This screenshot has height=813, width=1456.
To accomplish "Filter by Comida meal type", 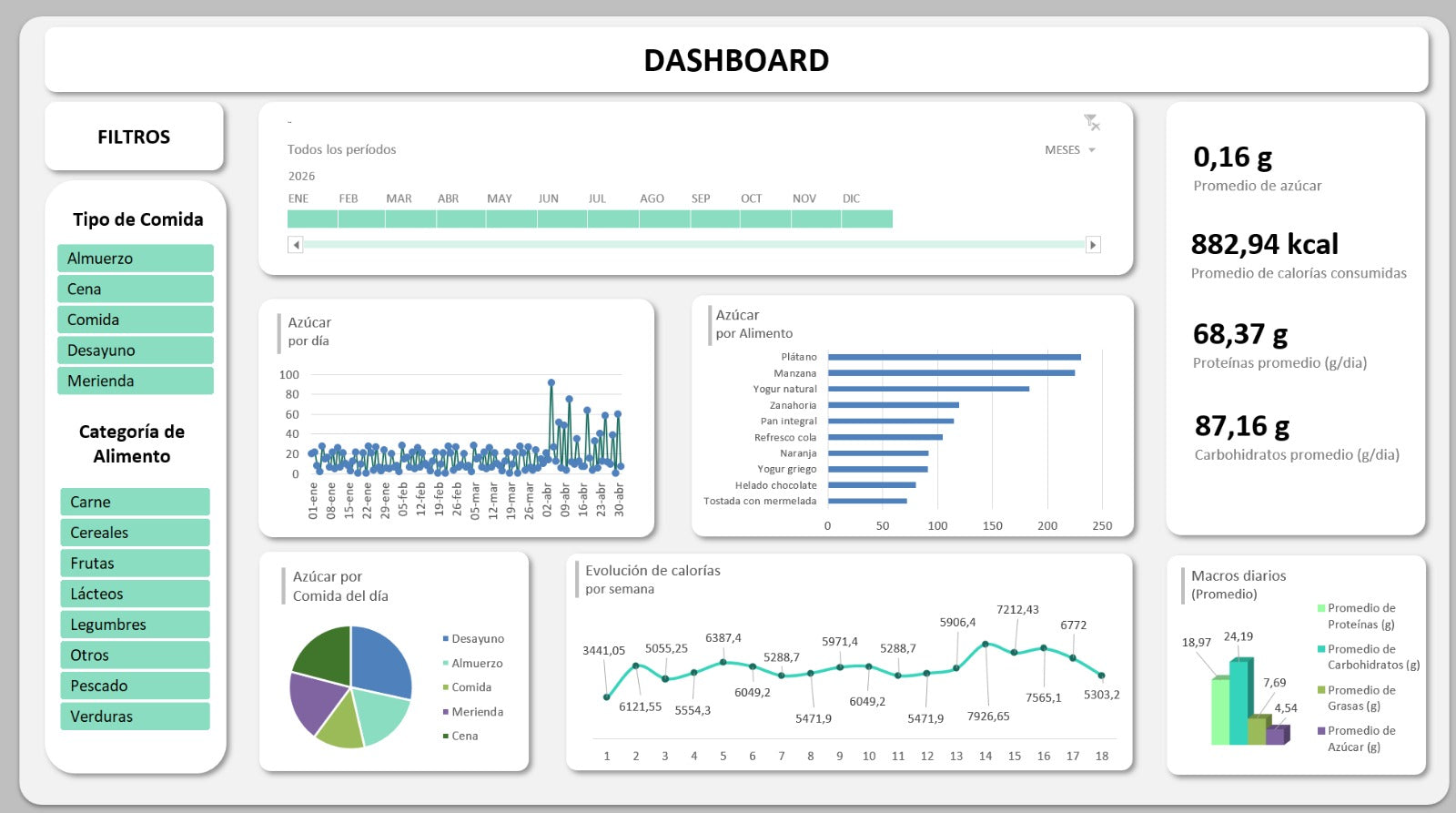I will coord(135,320).
